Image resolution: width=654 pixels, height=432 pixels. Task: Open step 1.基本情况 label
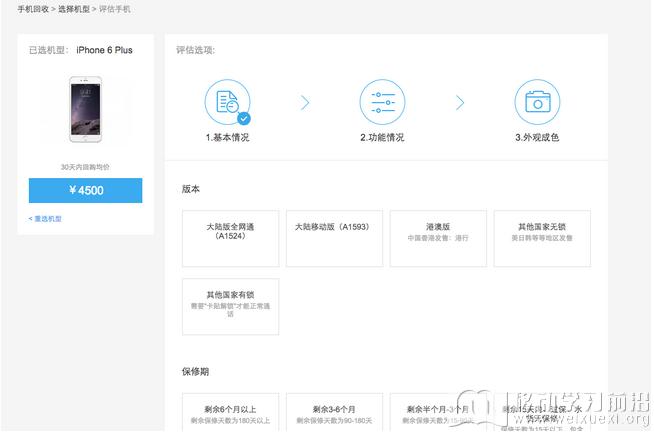pyautogui.click(x=228, y=138)
